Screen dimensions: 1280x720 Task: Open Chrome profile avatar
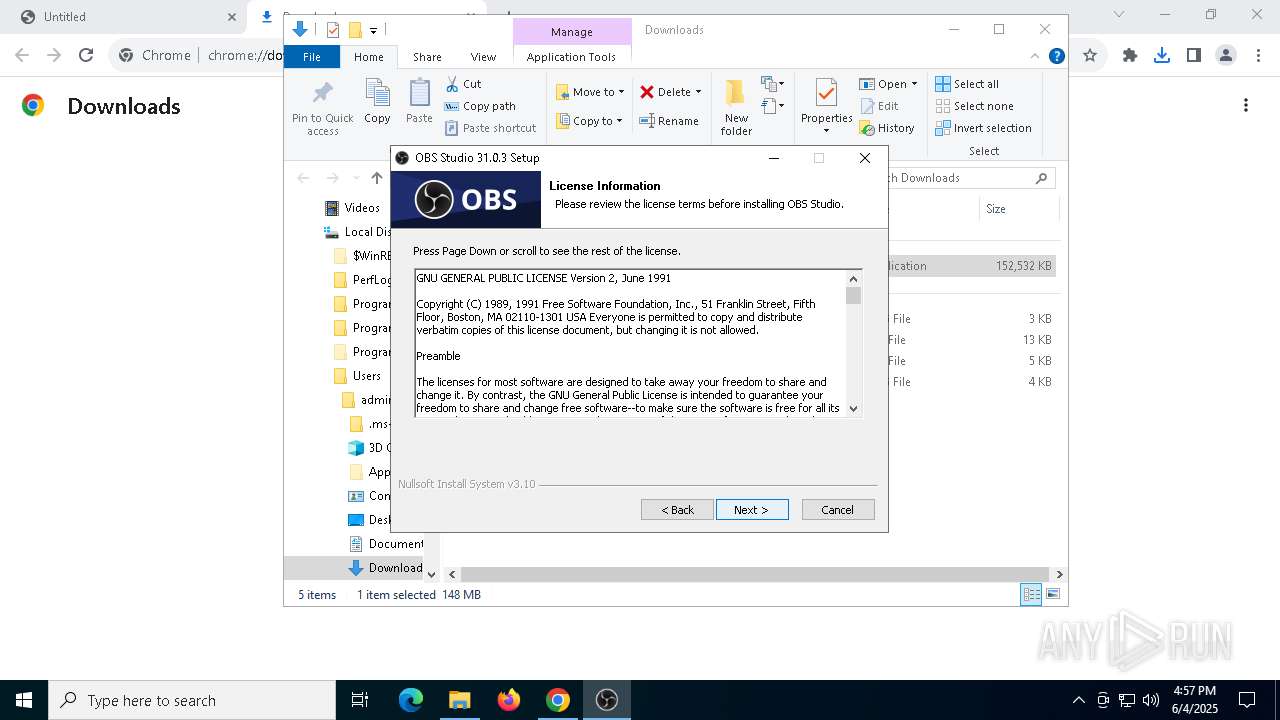tap(1226, 56)
